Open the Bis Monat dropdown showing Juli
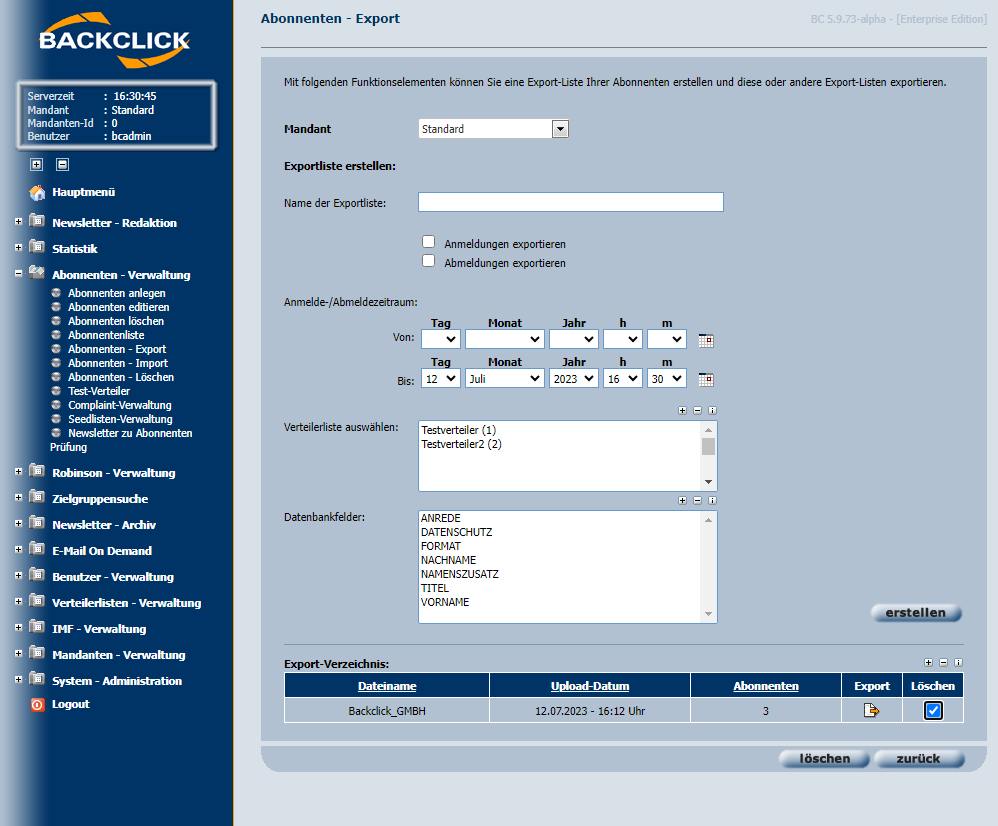 click(x=505, y=379)
